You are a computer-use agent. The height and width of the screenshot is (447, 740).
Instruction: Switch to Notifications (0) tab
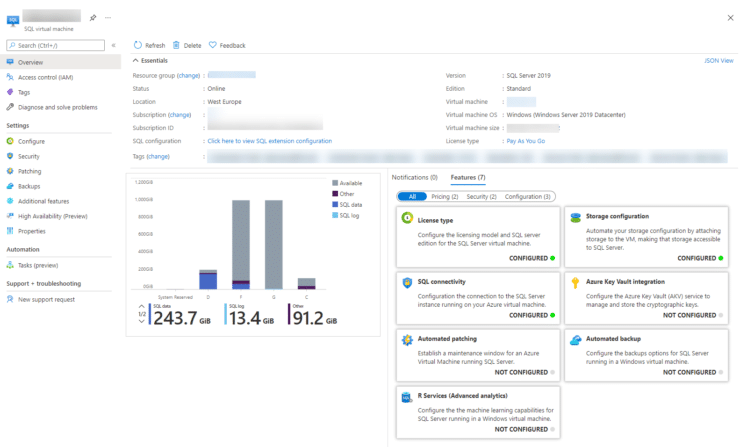[415, 177]
